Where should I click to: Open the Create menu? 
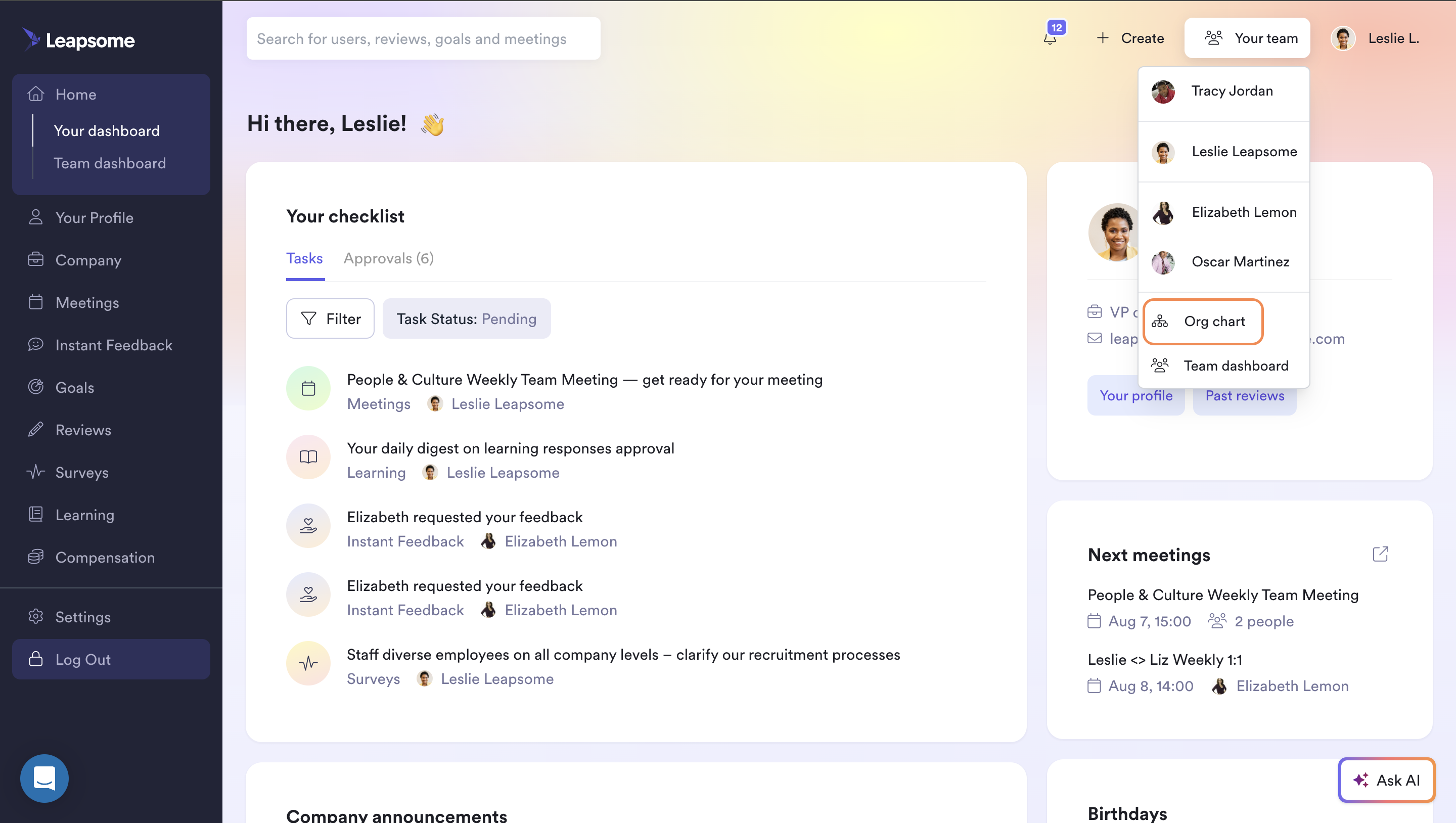pyautogui.click(x=1130, y=38)
